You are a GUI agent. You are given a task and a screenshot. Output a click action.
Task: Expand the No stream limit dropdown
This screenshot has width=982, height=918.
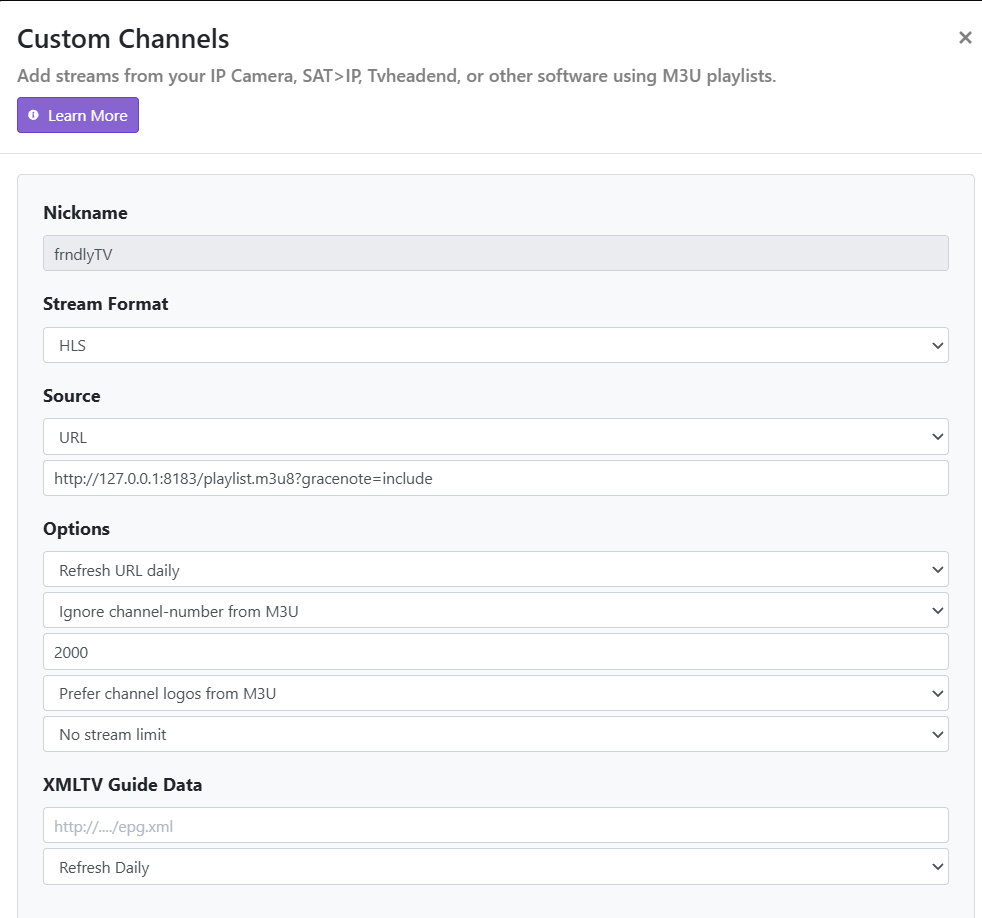click(495, 734)
